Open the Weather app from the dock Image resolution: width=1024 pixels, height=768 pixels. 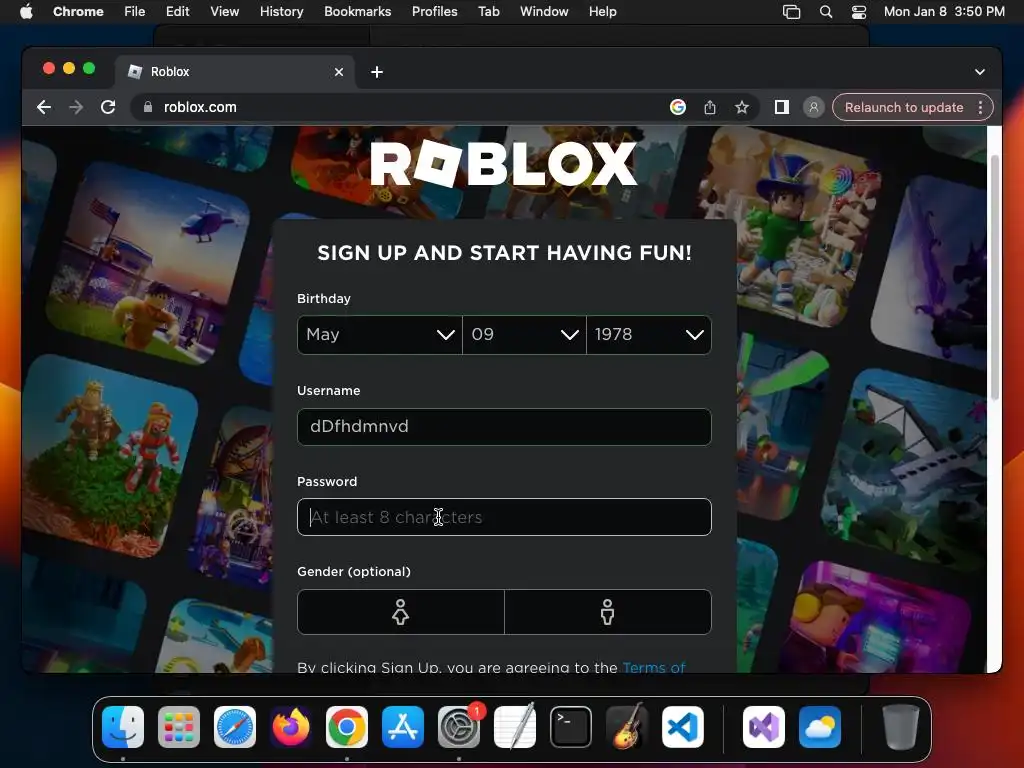820,727
